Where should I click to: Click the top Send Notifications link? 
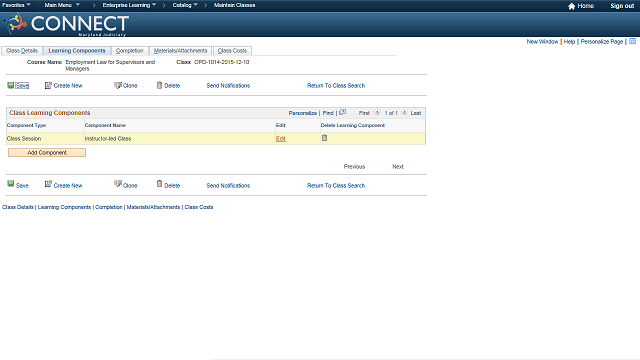pos(228,86)
